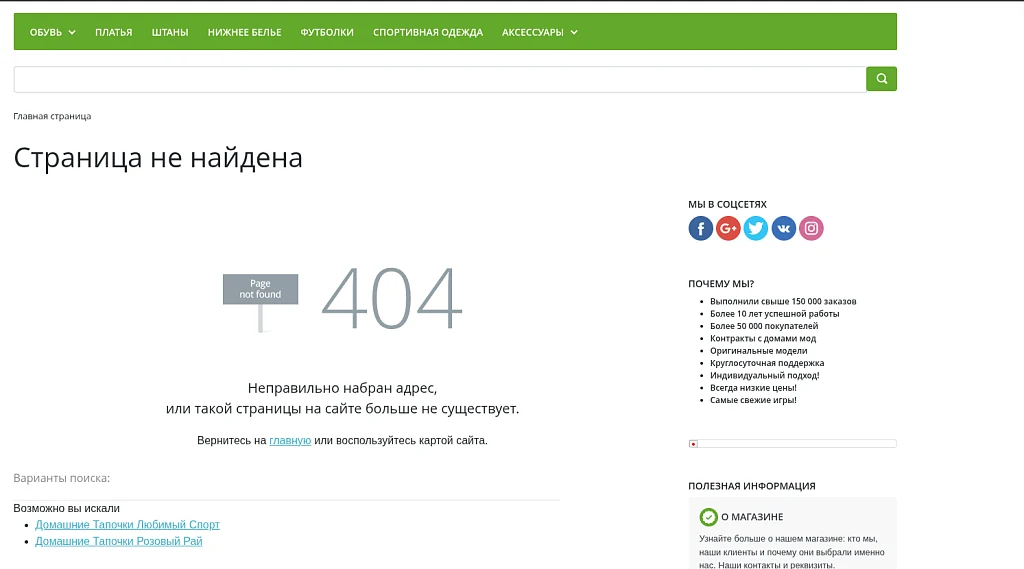Open the Facebook social icon
1024x569 pixels.
pyautogui.click(x=700, y=229)
